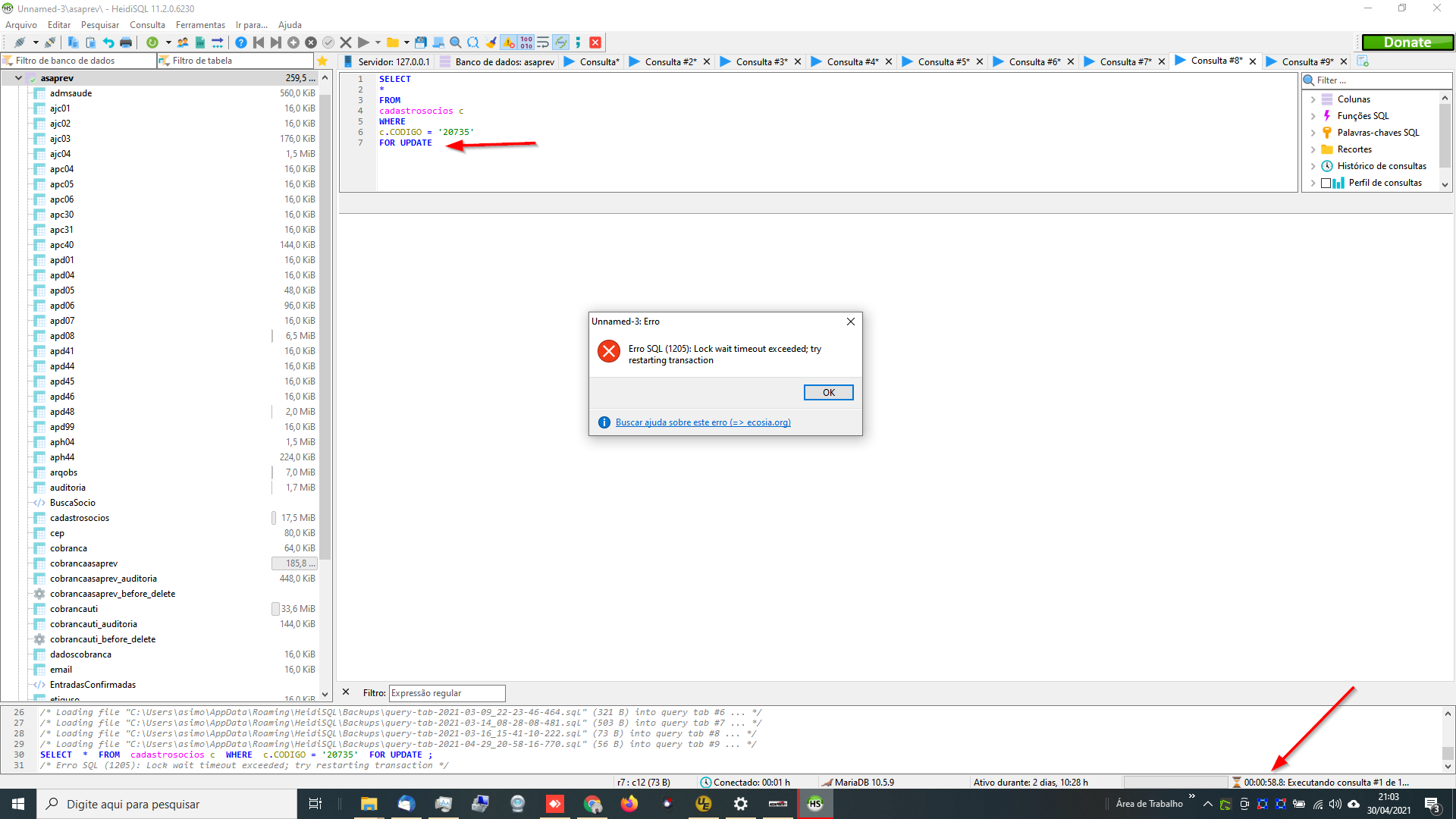Click the green Refresh toolbar icon
Screen dimensions: 1456x819
[152, 42]
